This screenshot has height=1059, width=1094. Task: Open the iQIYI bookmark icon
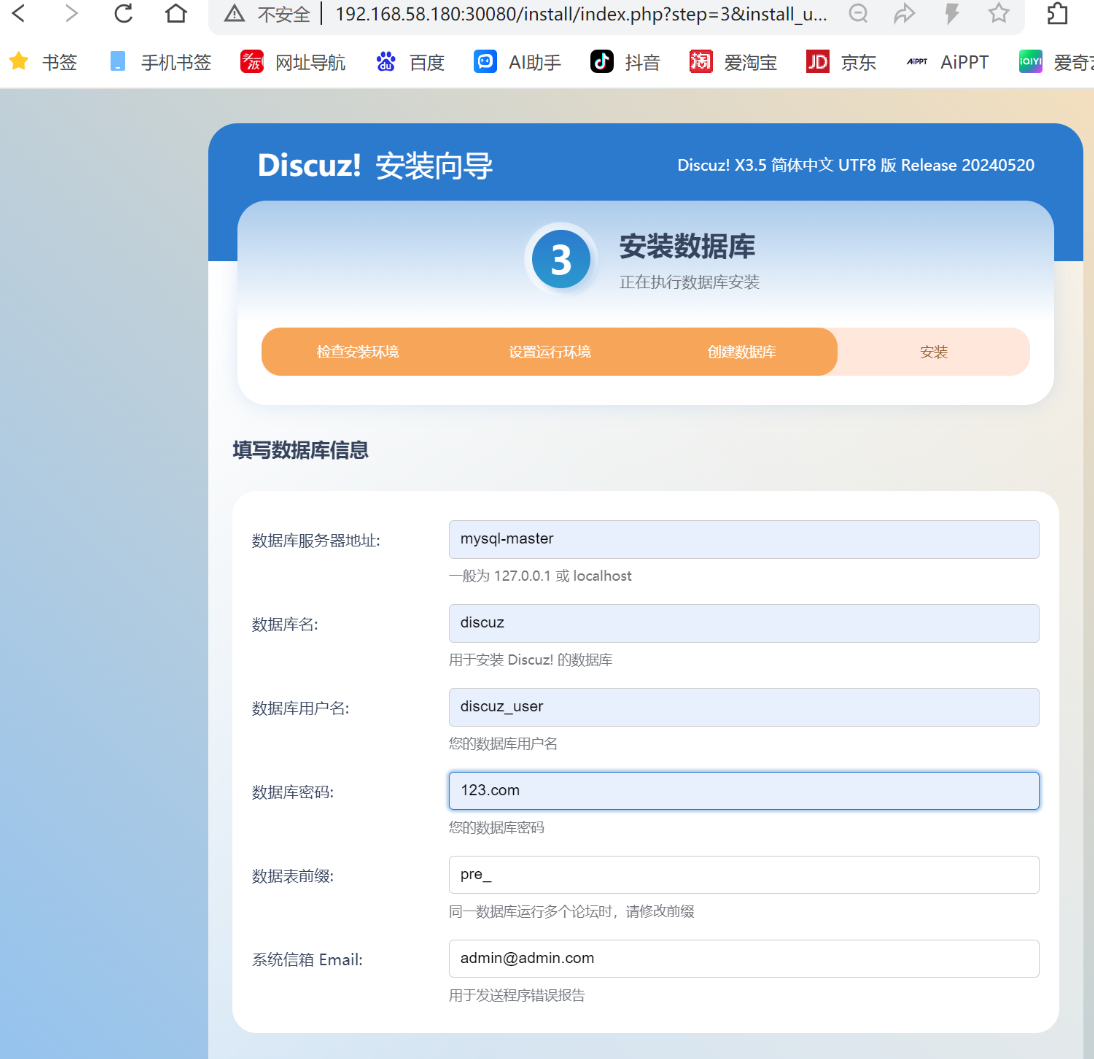point(1031,62)
